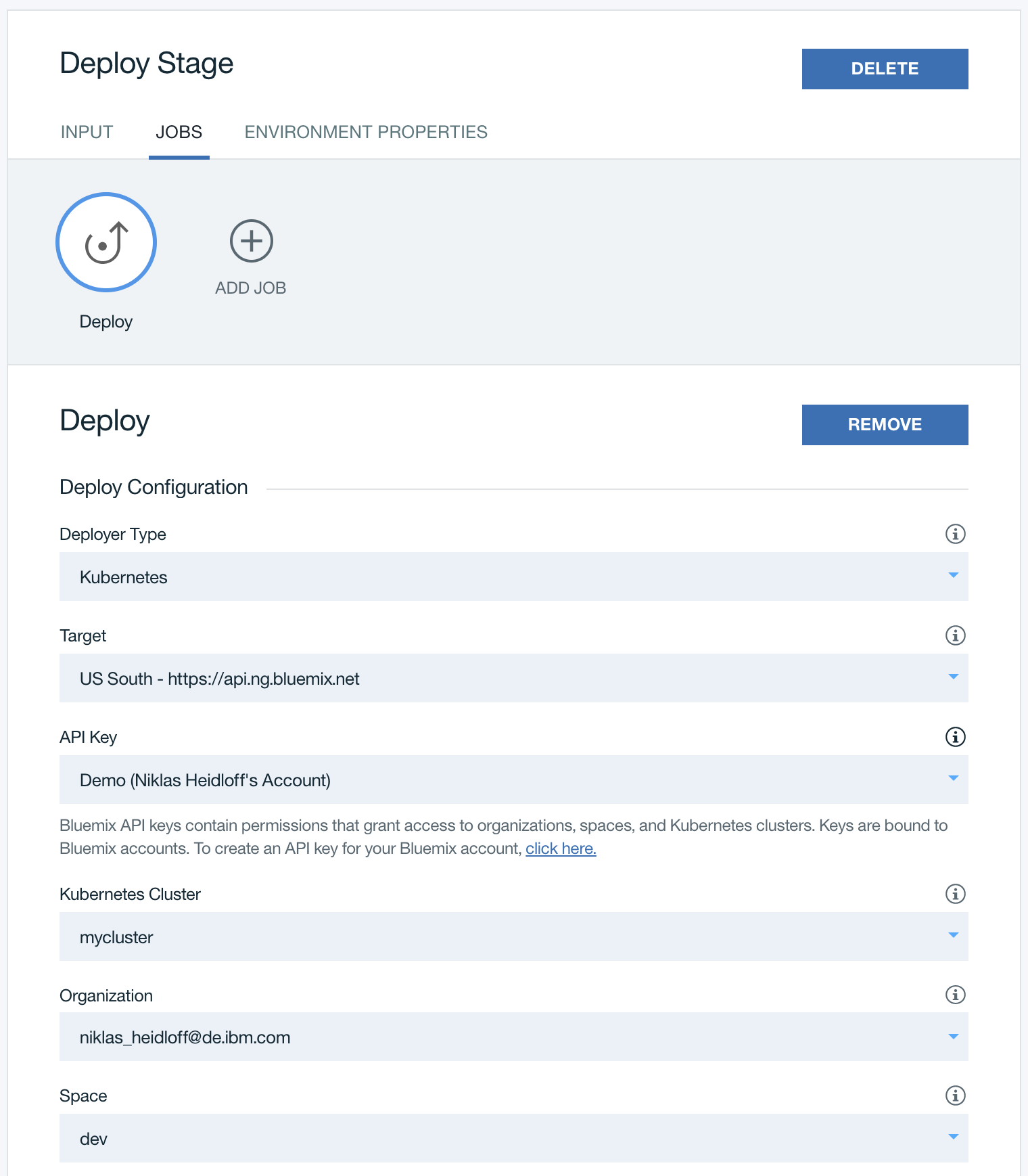Image resolution: width=1028 pixels, height=1176 pixels.
Task: Expand the mycluster Kubernetes Cluster dropdown
Action: pyautogui.click(x=513, y=936)
